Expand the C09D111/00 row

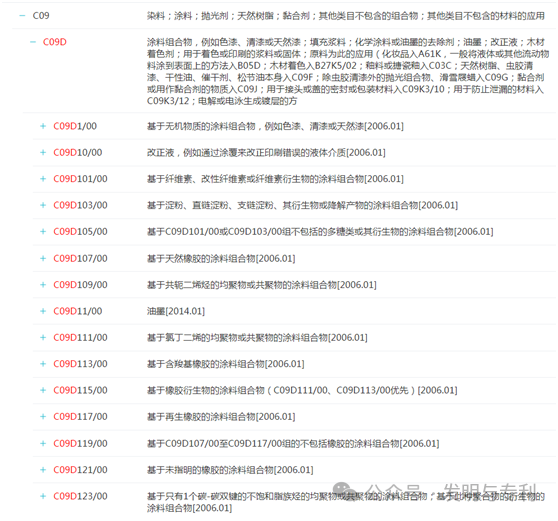(43, 337)
